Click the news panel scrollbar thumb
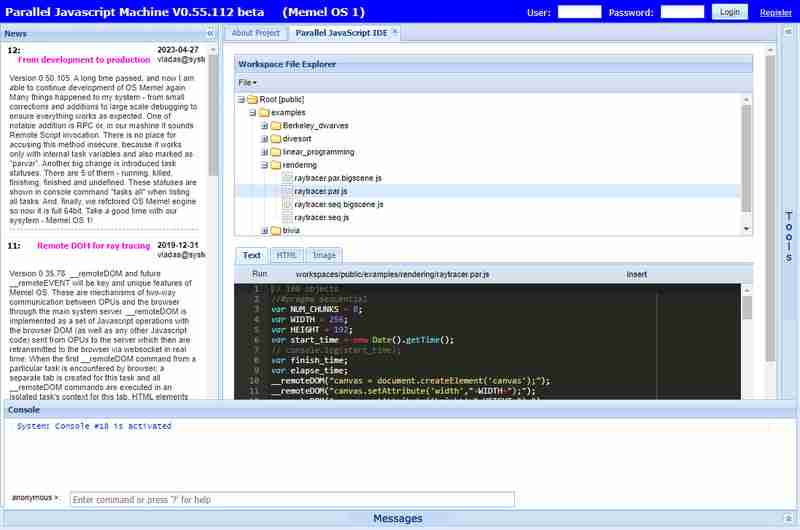The height and width of the screenshot is (530, 800). [213, 115]
